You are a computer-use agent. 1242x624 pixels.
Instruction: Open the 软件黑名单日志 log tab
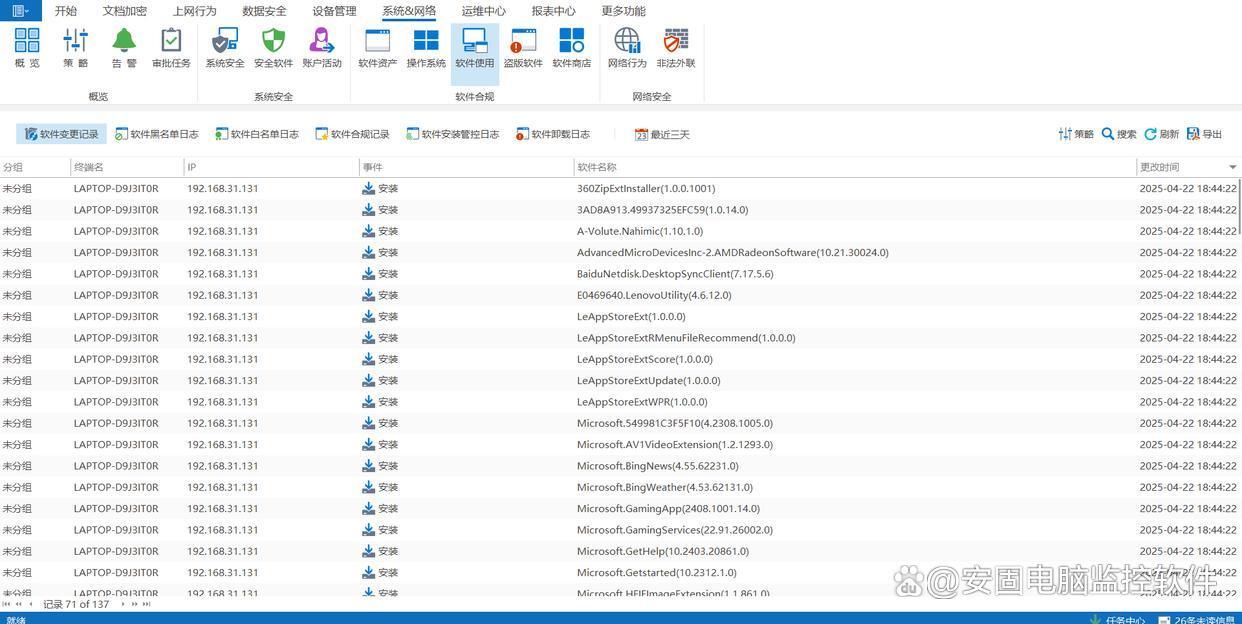157,134
